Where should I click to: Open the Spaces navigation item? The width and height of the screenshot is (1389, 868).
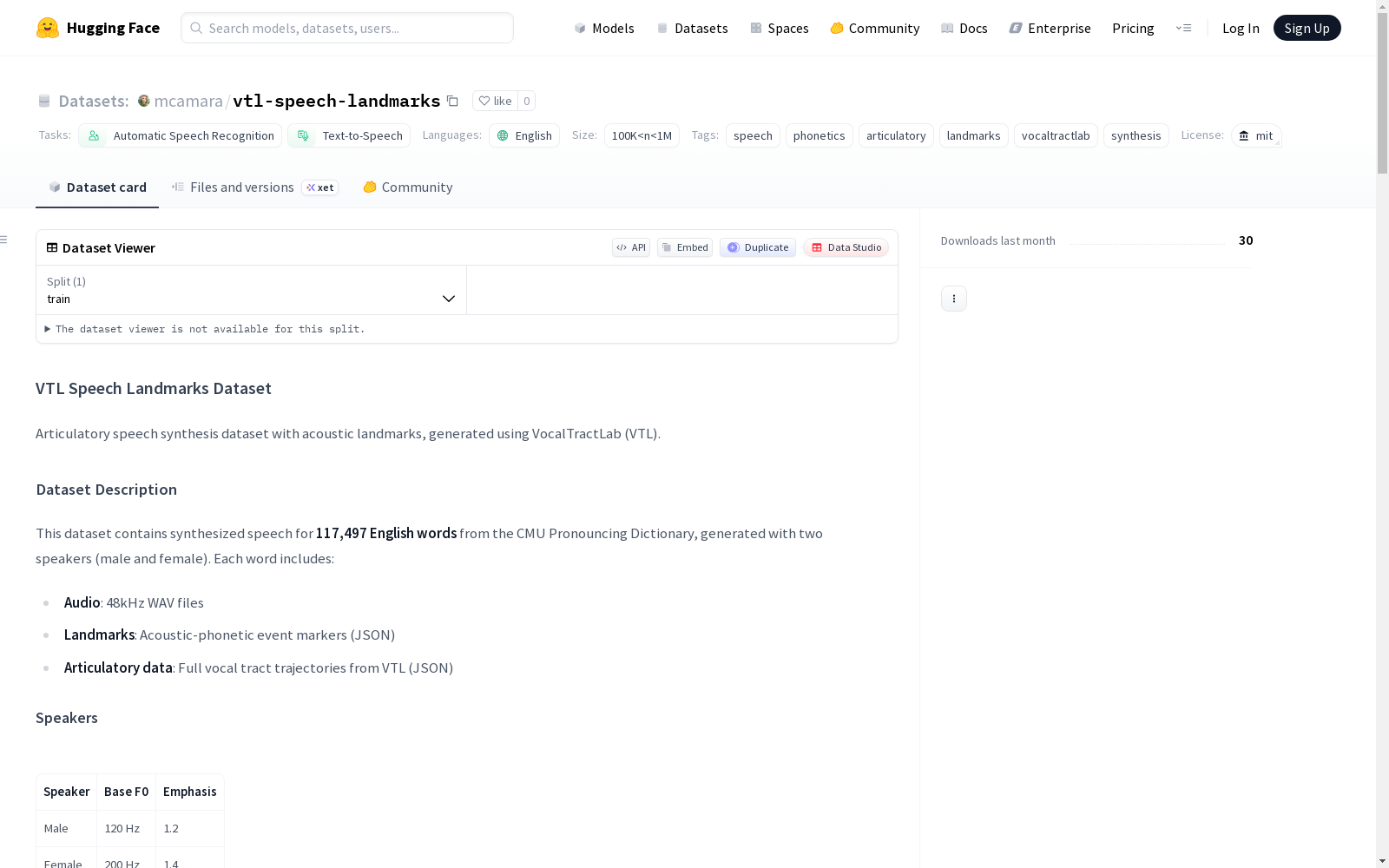[779, 28]
